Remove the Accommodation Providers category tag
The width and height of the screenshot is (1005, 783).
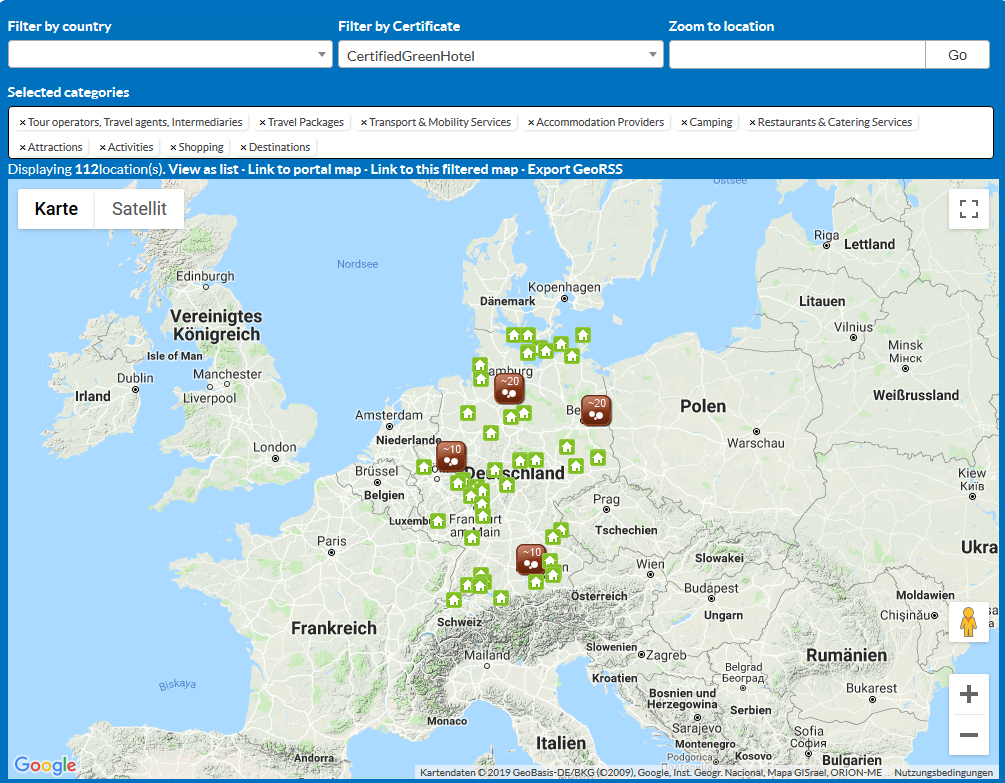tap(531, 122)
